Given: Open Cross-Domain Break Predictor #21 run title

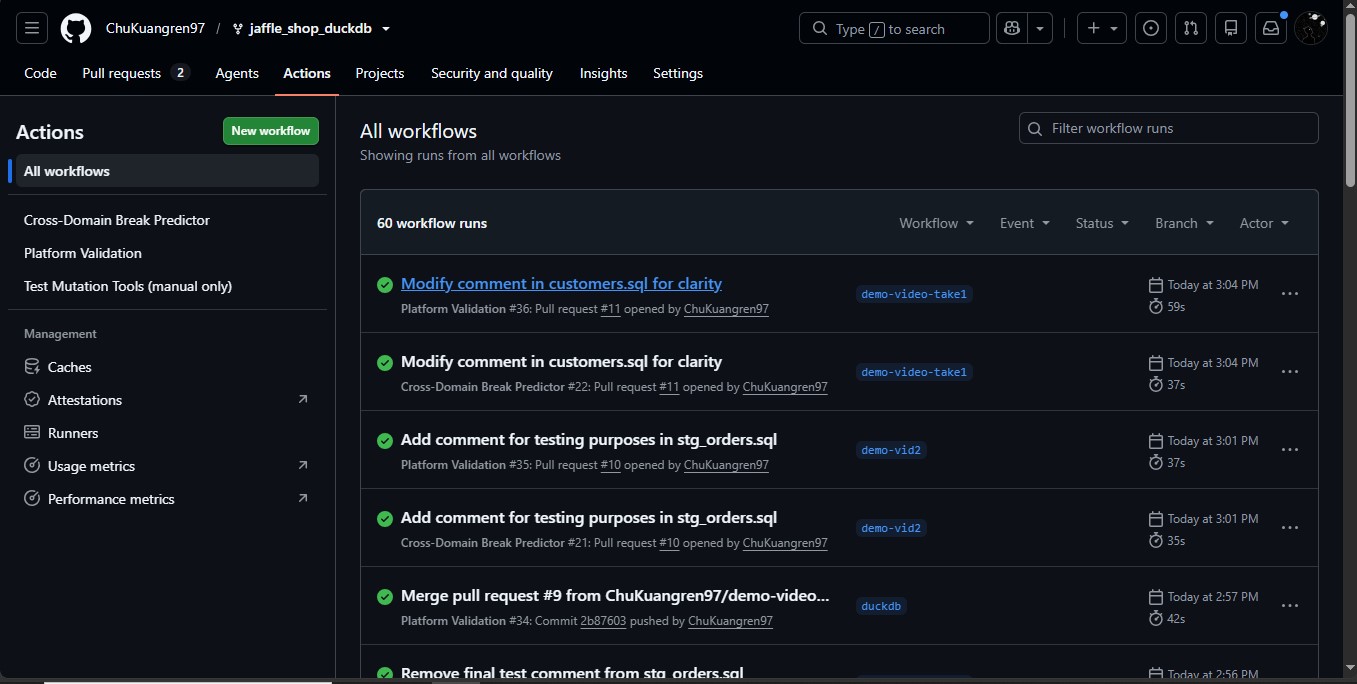Looking at the screenshot, I should [589, 518].
